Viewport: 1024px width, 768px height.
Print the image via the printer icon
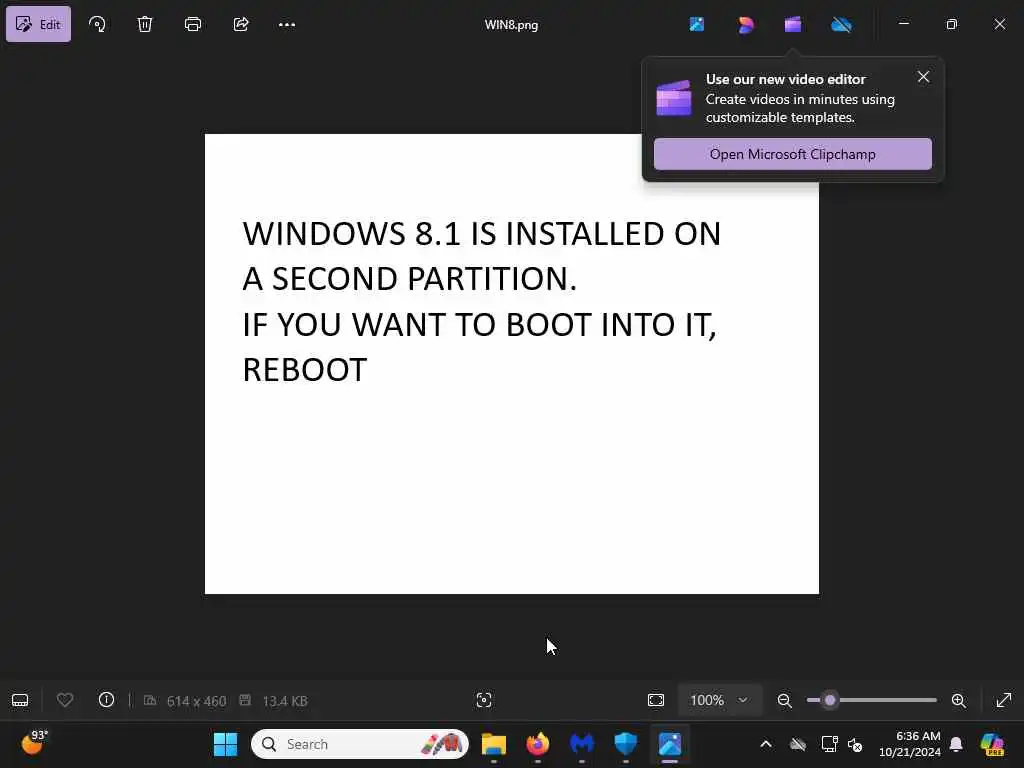click(x=193, y=24)
